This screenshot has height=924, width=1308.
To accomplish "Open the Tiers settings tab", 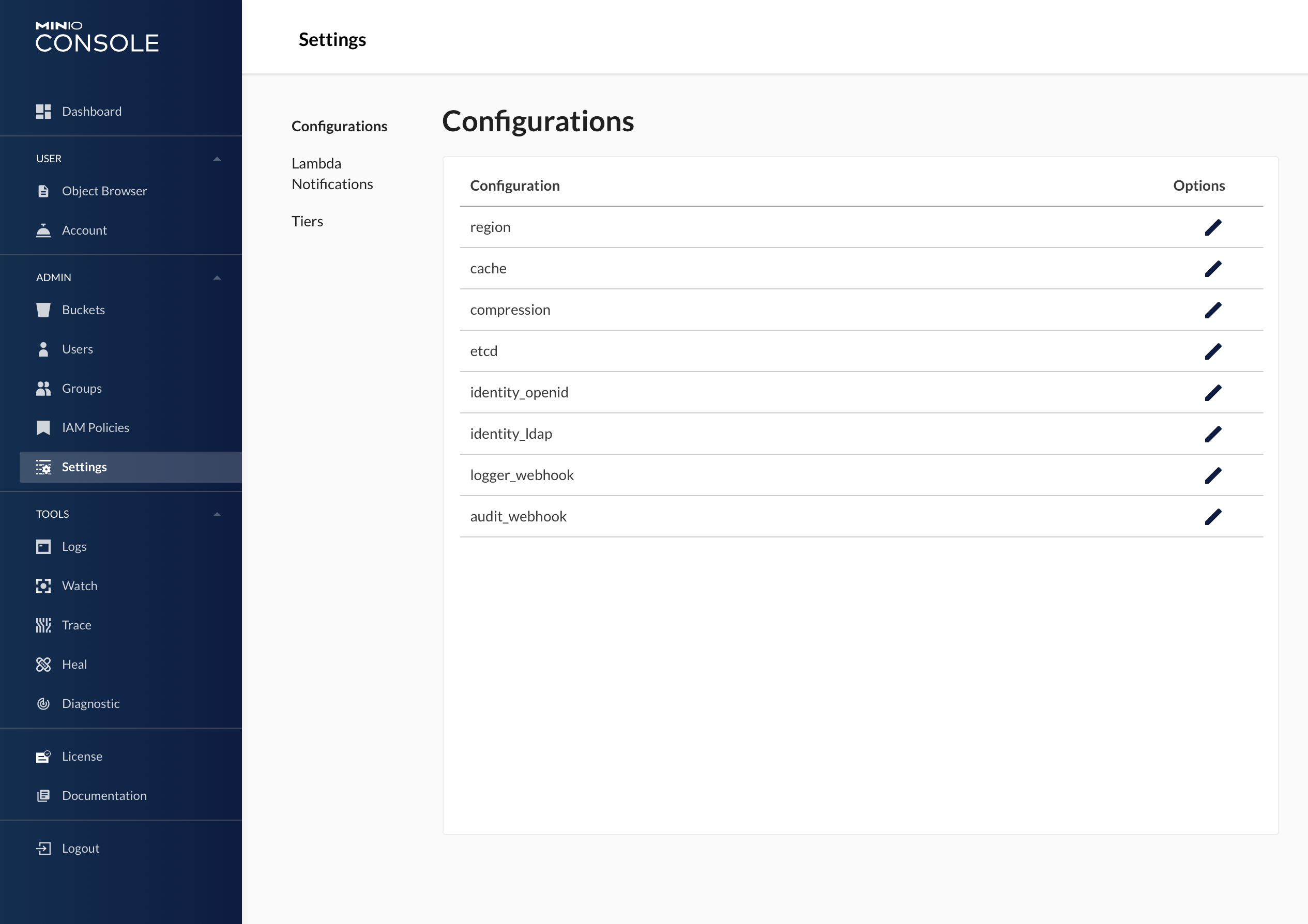I will tap(307, 222).
